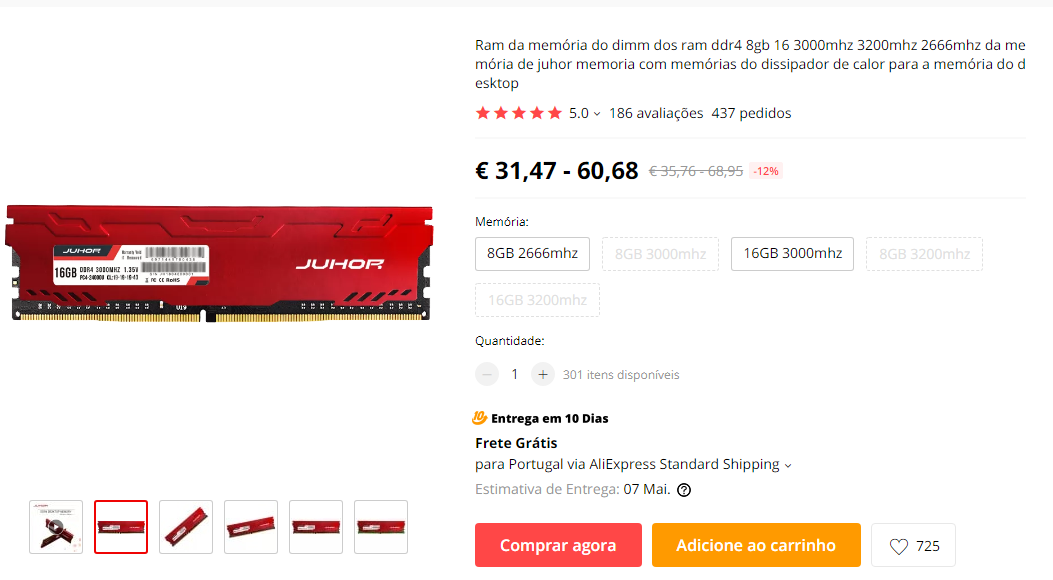The image size is (1053, 580).
Task: Click the Adicione ao carrinho button
Action: point(756,545)
